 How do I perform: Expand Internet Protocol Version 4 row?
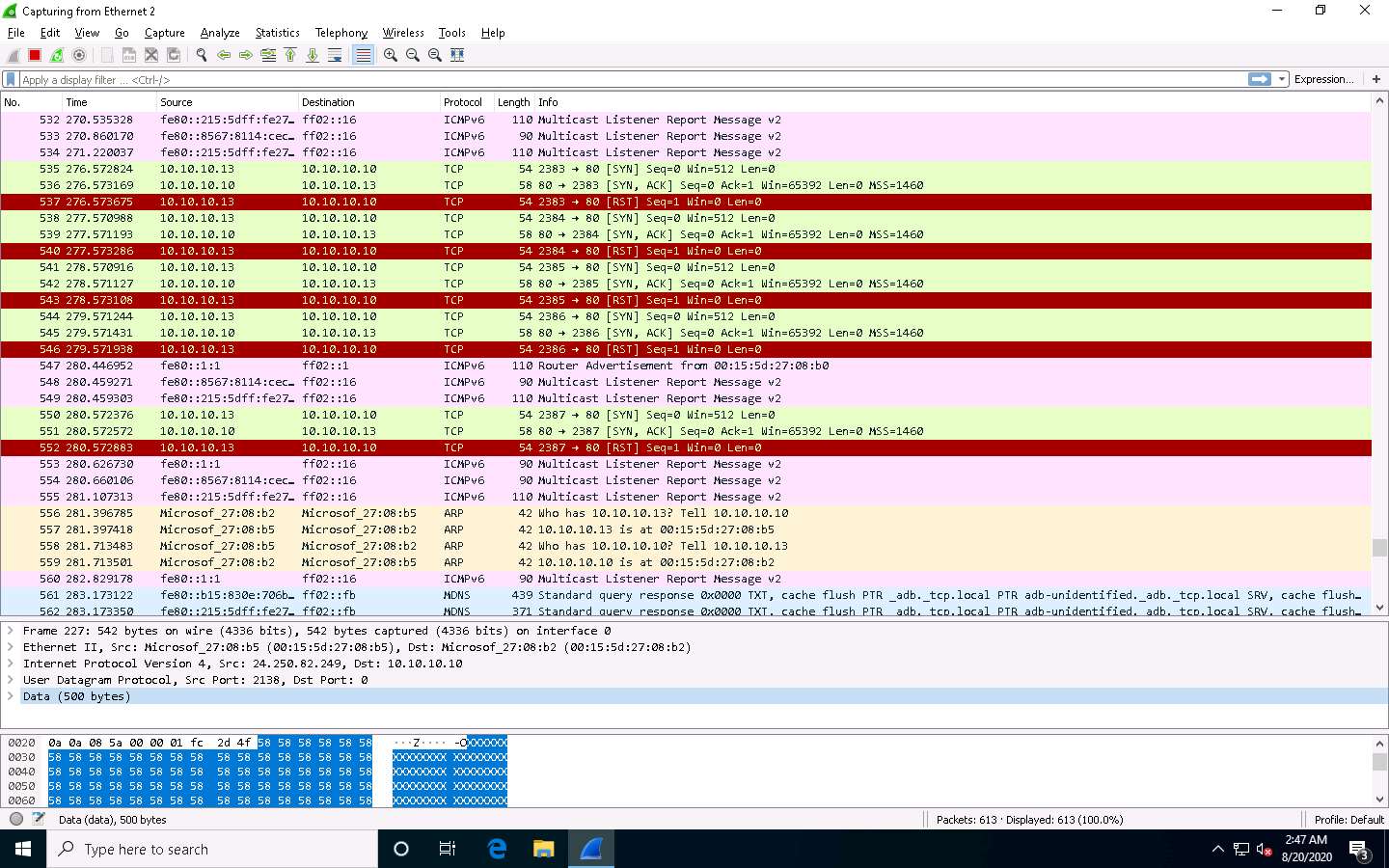click(x=11, y=664)
